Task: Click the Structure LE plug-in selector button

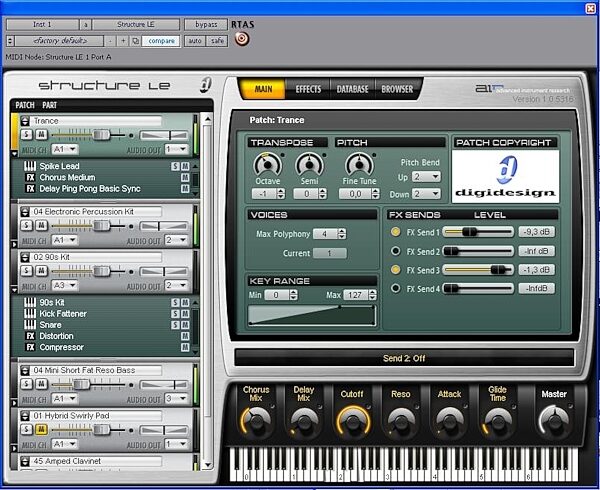Action: click(135, 24)
